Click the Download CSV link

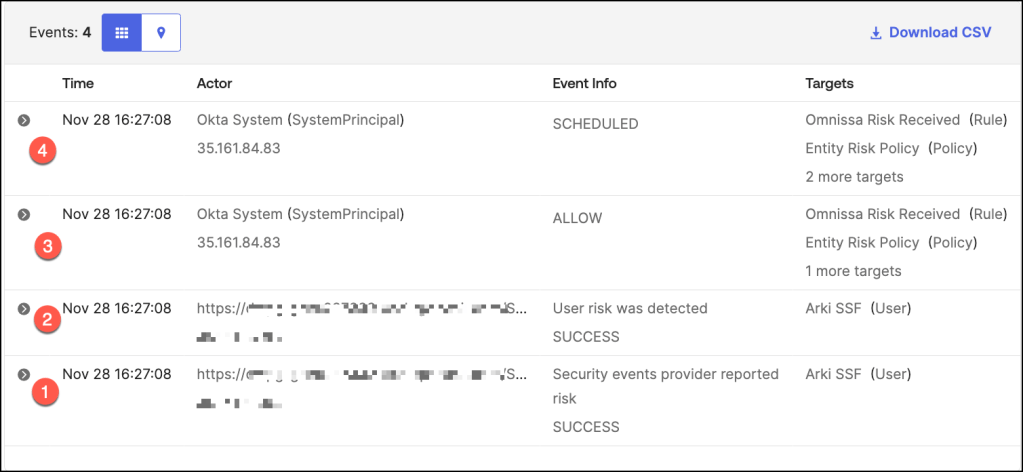939,32
